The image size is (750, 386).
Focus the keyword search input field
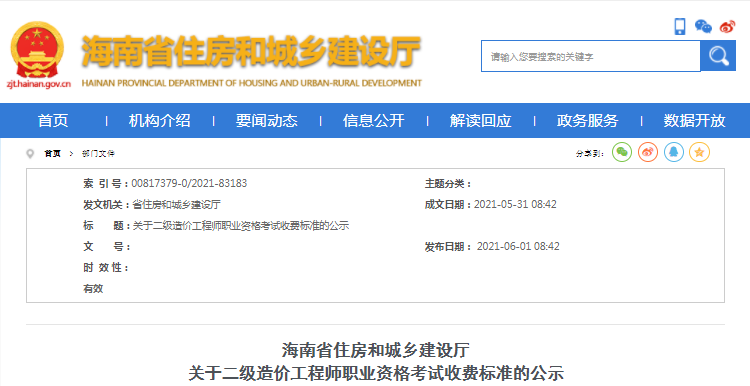click(x=591, y=56)
